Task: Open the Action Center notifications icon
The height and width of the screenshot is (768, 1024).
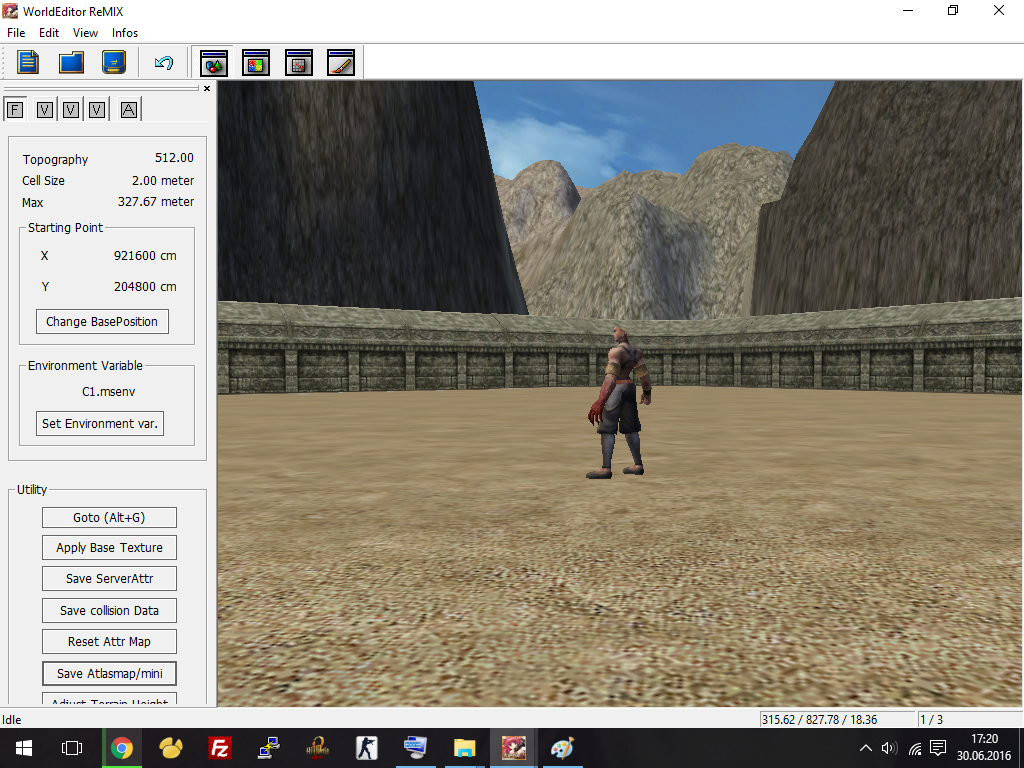Action: 938,748
